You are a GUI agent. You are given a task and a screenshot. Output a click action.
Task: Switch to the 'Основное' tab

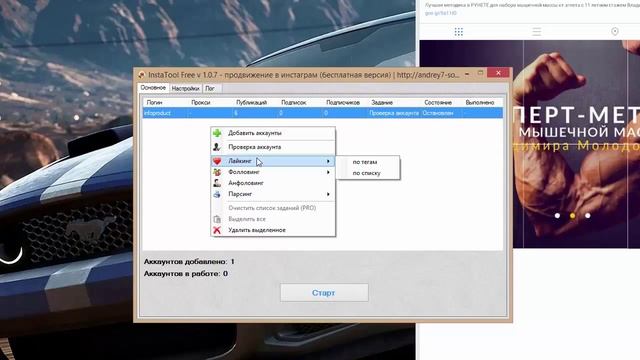153,88
